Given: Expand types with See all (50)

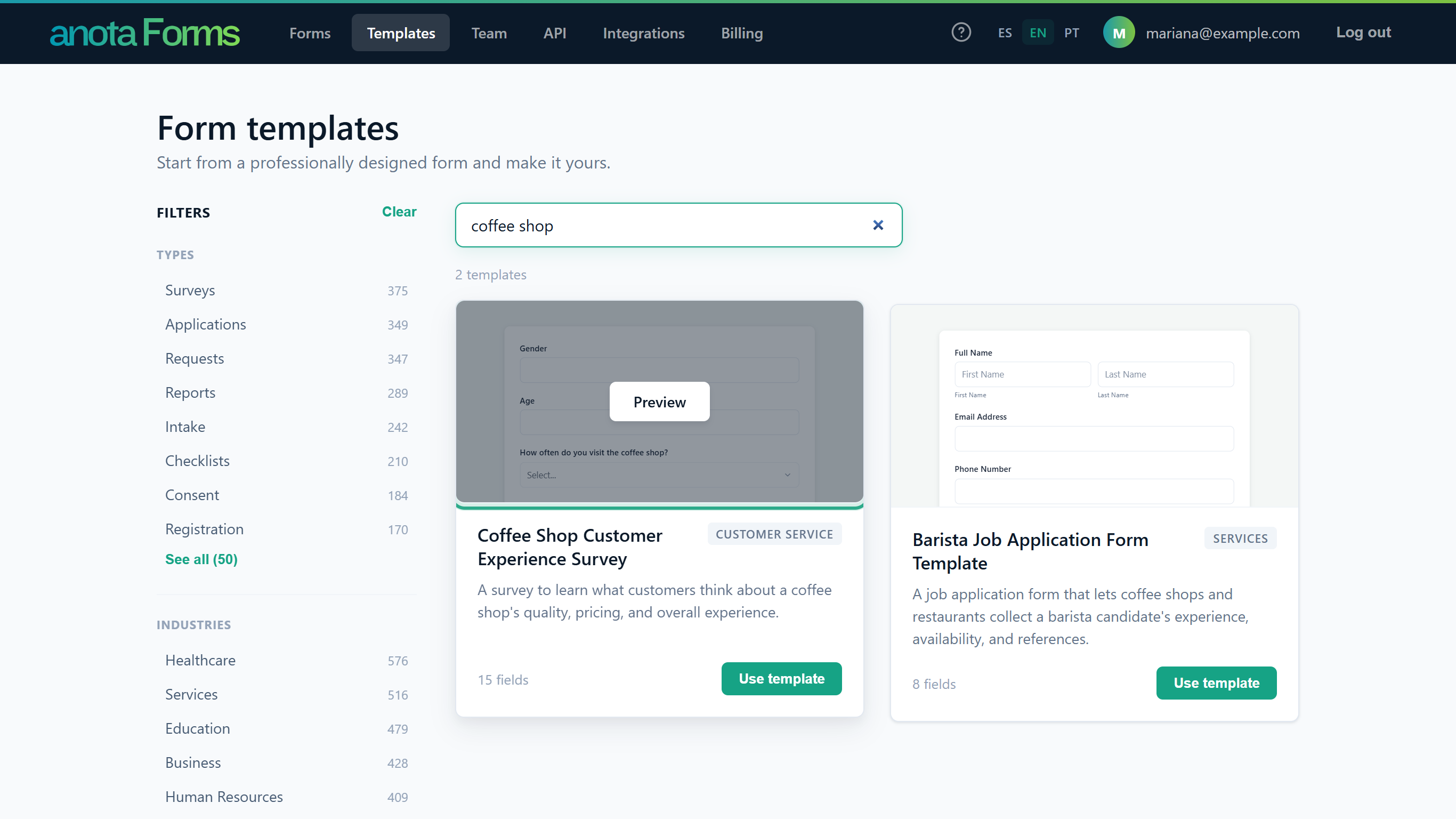Looking at the screenshot, I should 201,559.
